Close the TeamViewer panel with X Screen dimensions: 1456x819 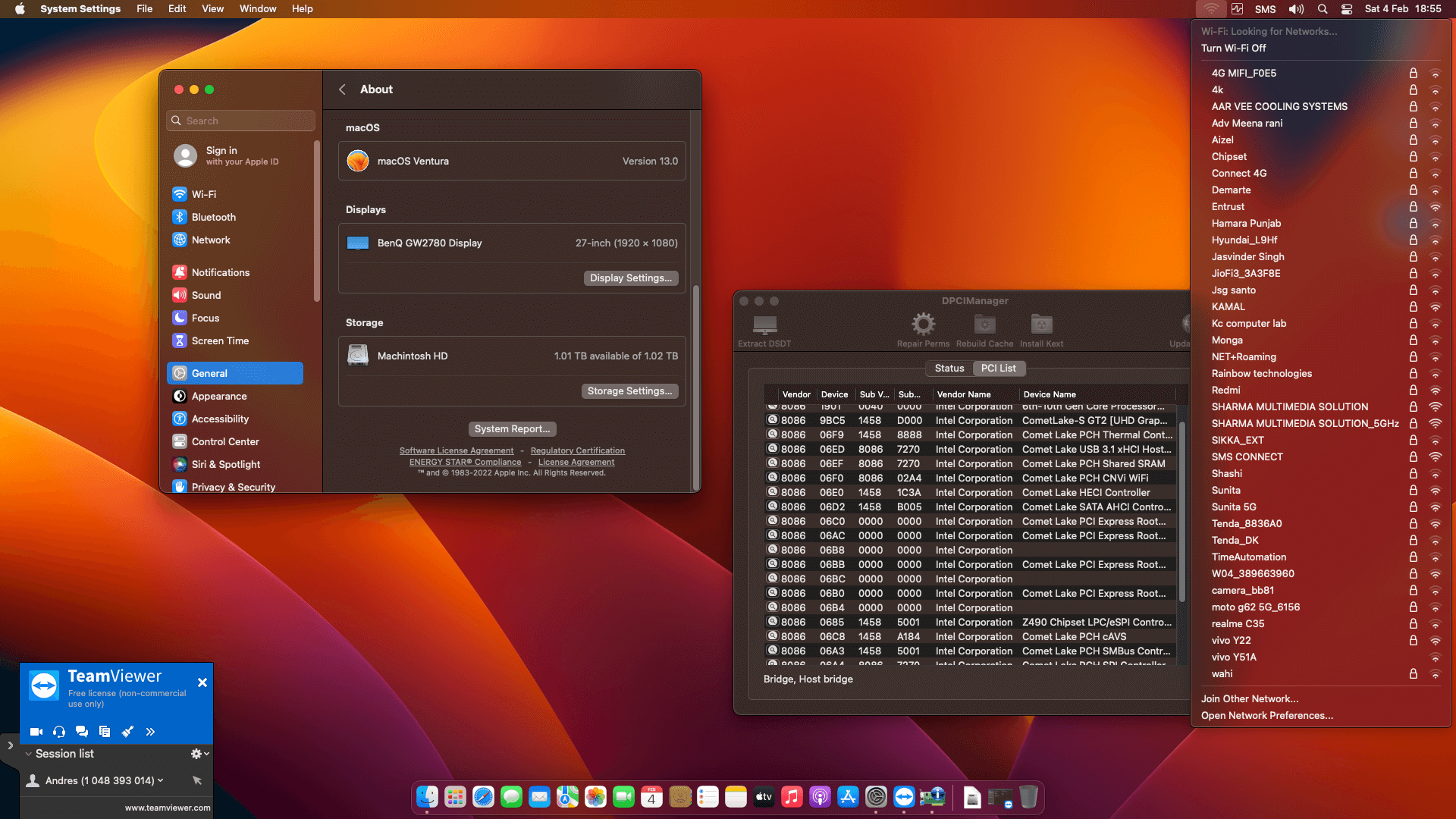[x=202, y=682]
